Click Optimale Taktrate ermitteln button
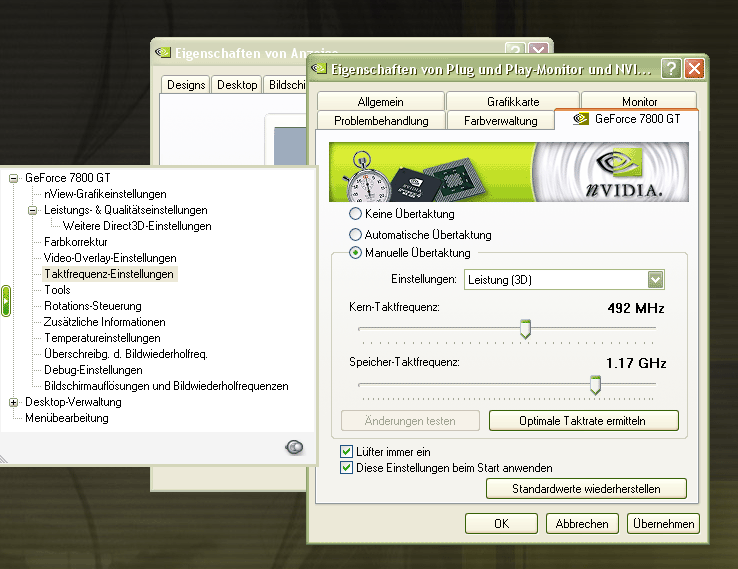The image size is (738, 569). point(584,420)
